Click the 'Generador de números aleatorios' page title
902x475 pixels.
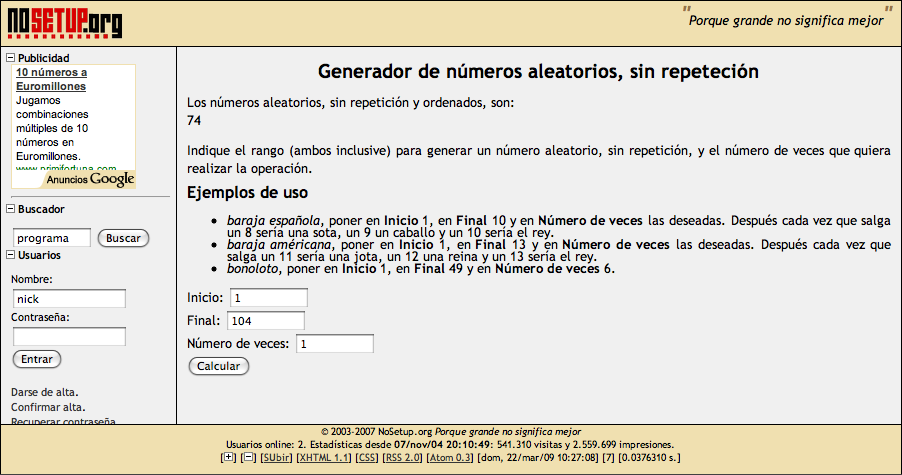(538, 71)
